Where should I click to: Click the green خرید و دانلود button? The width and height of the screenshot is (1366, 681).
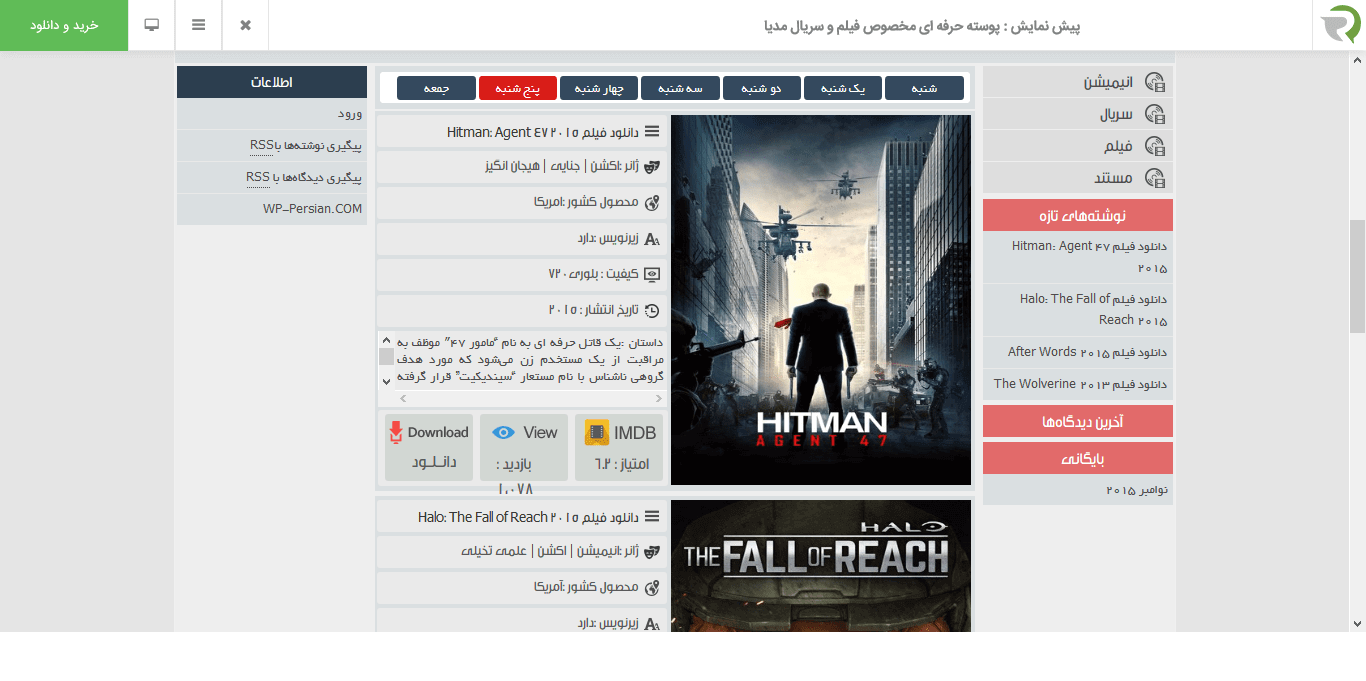click(64, 25)
